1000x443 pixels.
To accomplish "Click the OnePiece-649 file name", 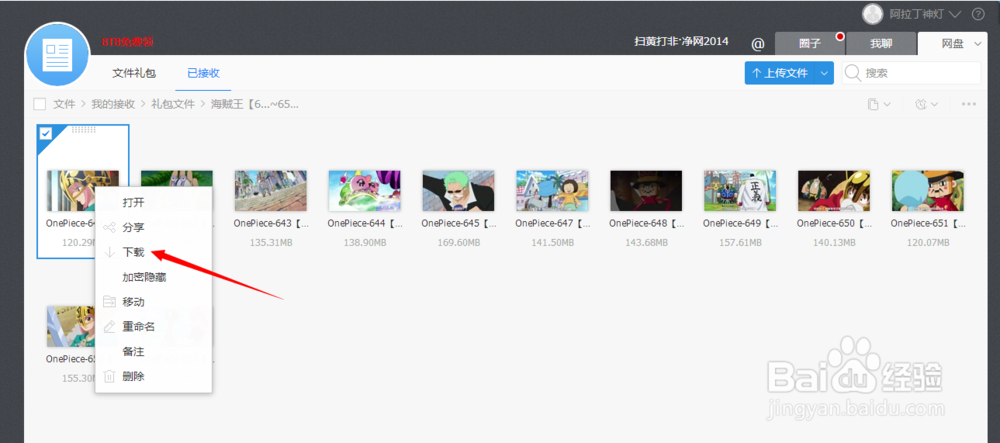I will pos(740,224).
